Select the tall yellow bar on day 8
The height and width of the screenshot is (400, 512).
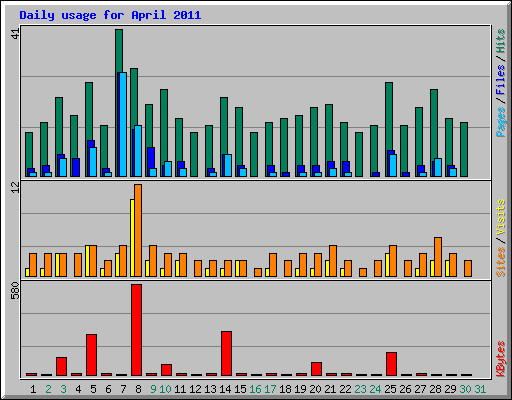(x=132, y=238)
